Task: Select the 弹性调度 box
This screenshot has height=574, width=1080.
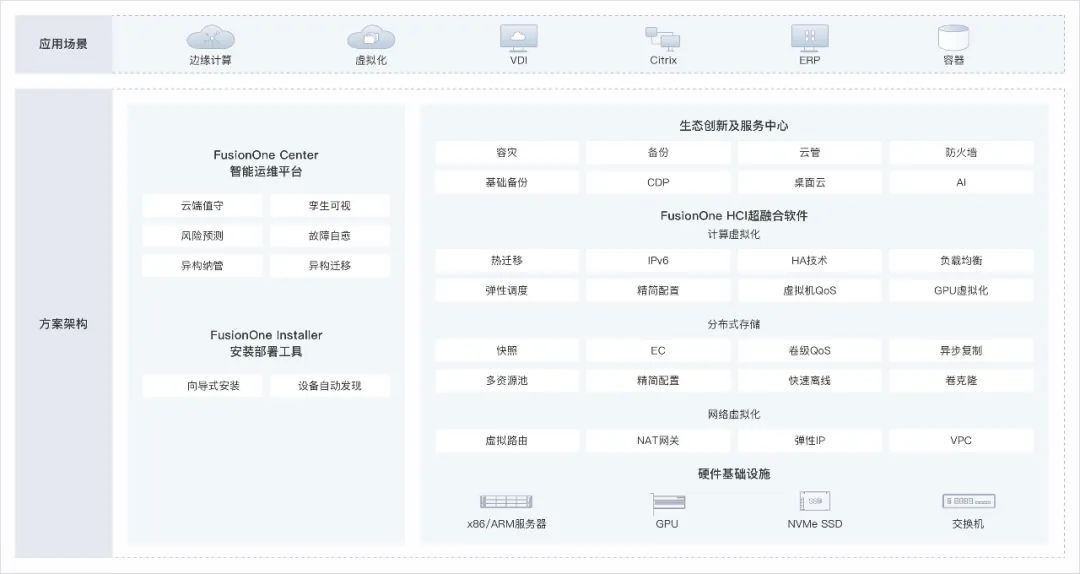Action: (506, 291)
